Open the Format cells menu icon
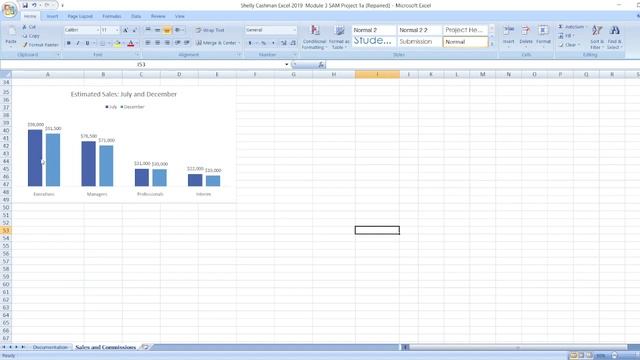This screenshot has height=360, width=640. pyautogui.click(x=543, y=30)
